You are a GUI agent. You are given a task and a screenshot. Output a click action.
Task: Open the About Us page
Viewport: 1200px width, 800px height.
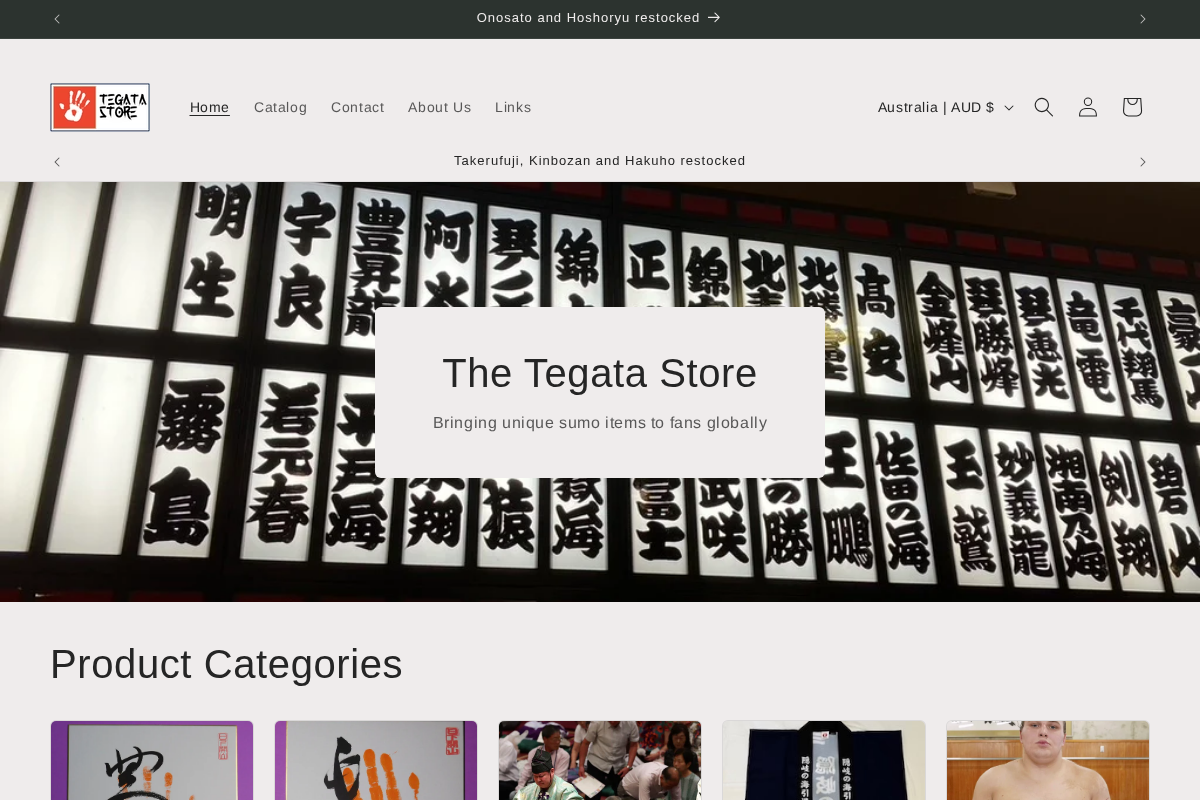click(439, 107)
